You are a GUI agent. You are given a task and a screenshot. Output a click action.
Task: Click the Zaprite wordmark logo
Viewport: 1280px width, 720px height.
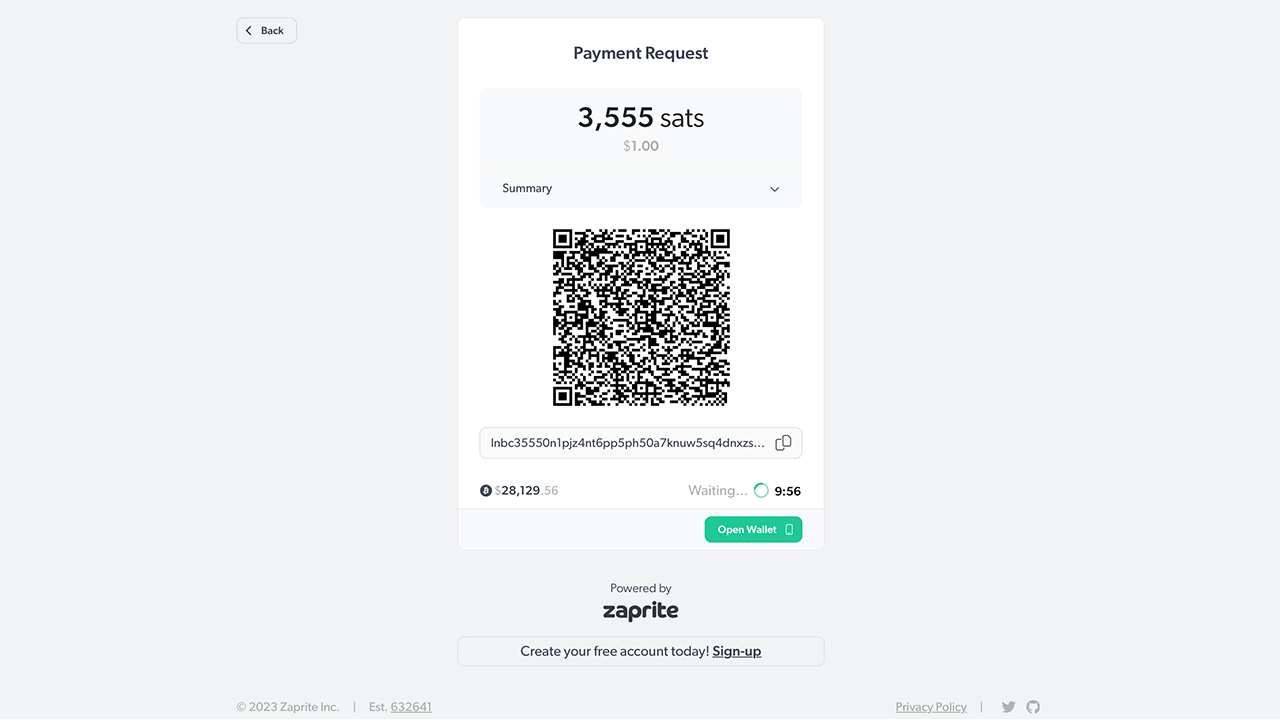pos(640,609)
